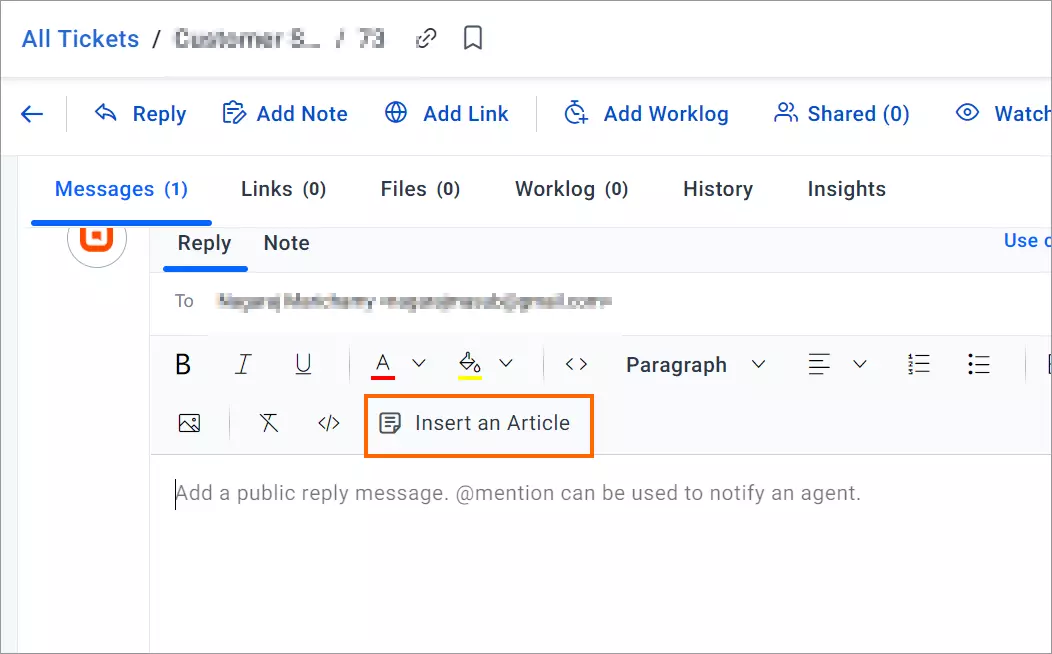Open HTML source code view
The width and height of the screenshot is (1052, 654).
tap(329, 423)
